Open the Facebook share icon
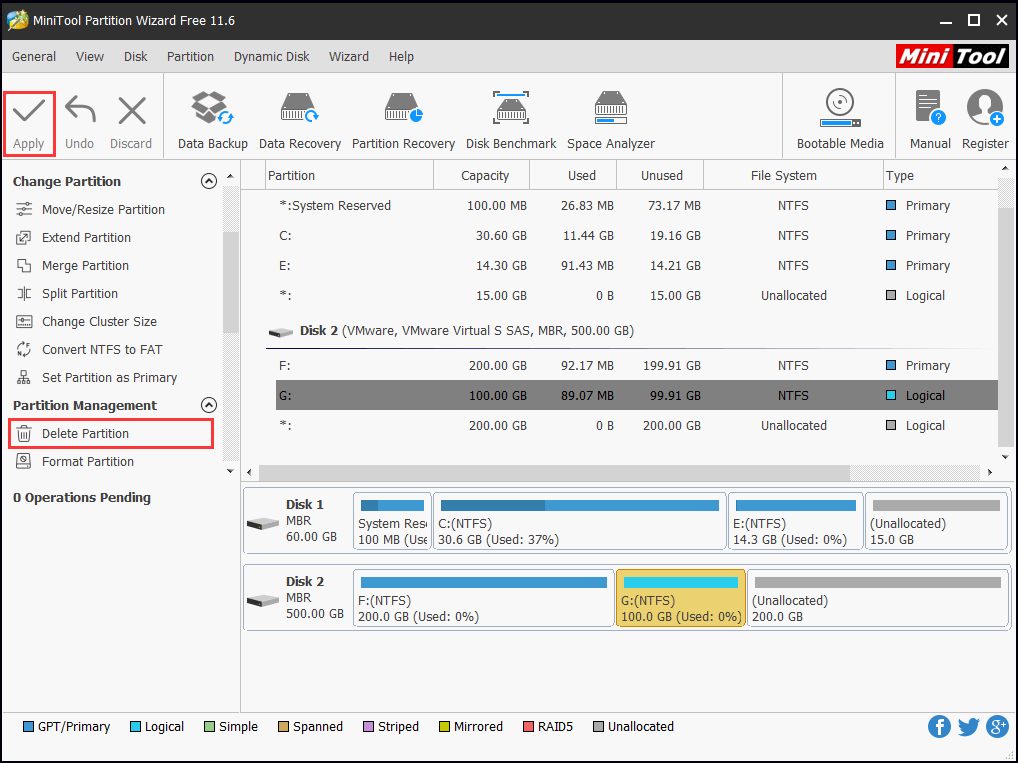 (939, 727)
